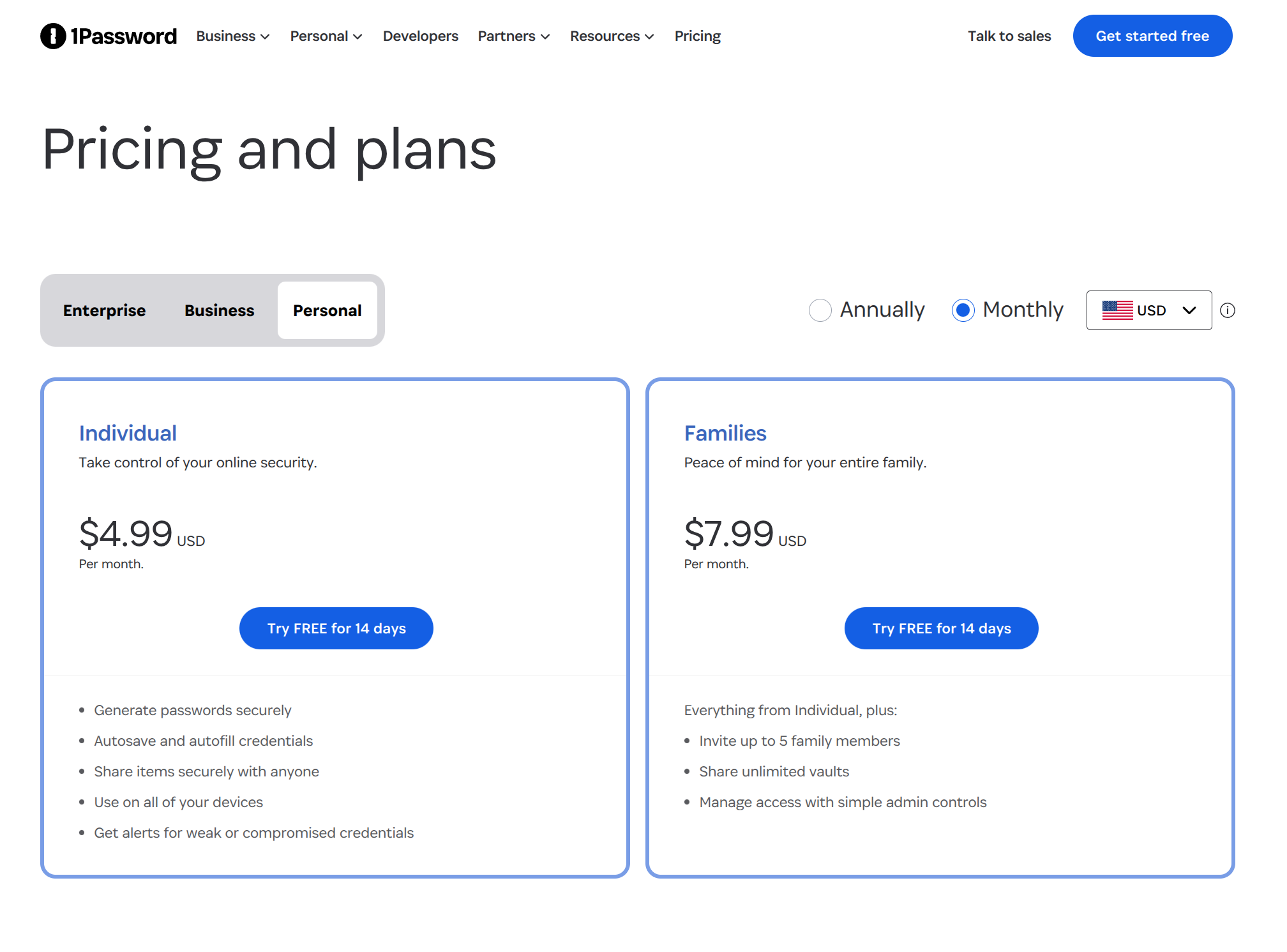Switch to the Business plans tab

pyautogui.click(x=219, y=310)
